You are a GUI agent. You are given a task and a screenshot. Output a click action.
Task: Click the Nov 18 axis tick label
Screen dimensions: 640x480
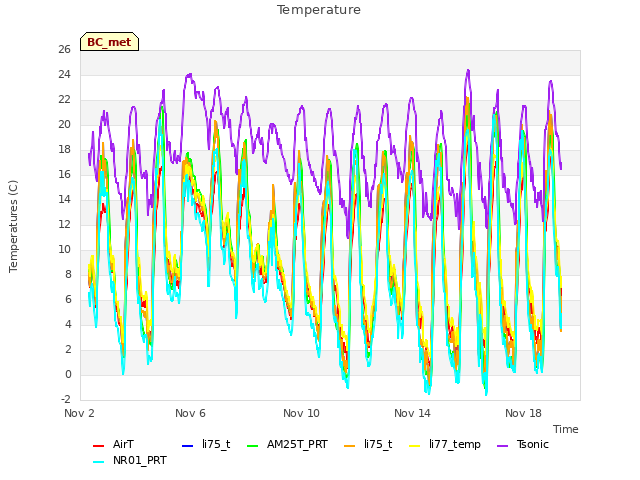click(x=523, y=413)
